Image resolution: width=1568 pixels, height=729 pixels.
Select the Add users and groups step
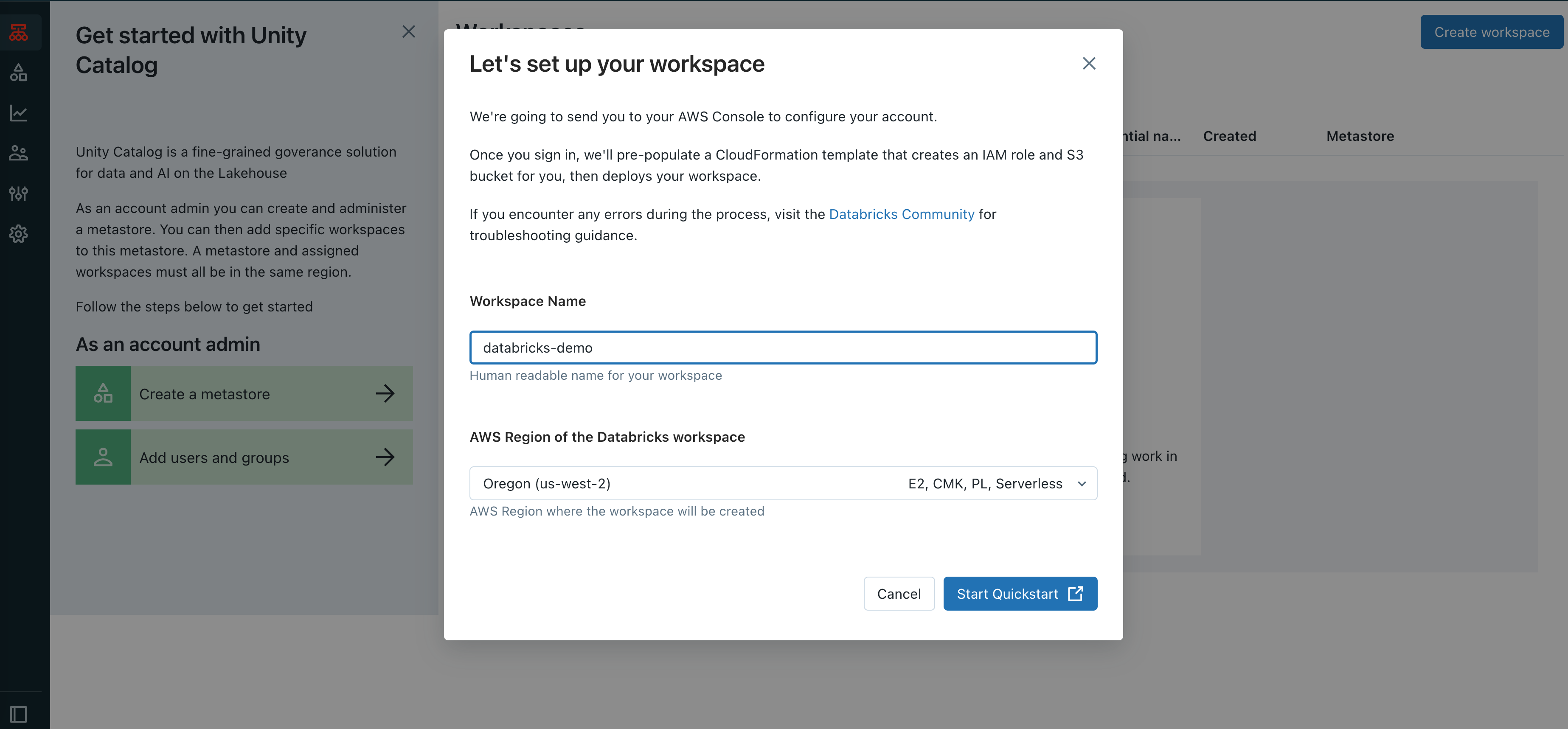[x=244, y=457]
